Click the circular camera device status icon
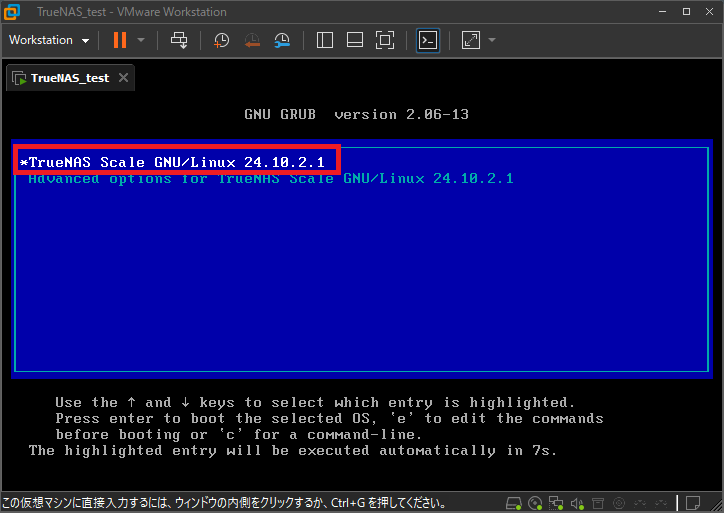 coord(619,503)
